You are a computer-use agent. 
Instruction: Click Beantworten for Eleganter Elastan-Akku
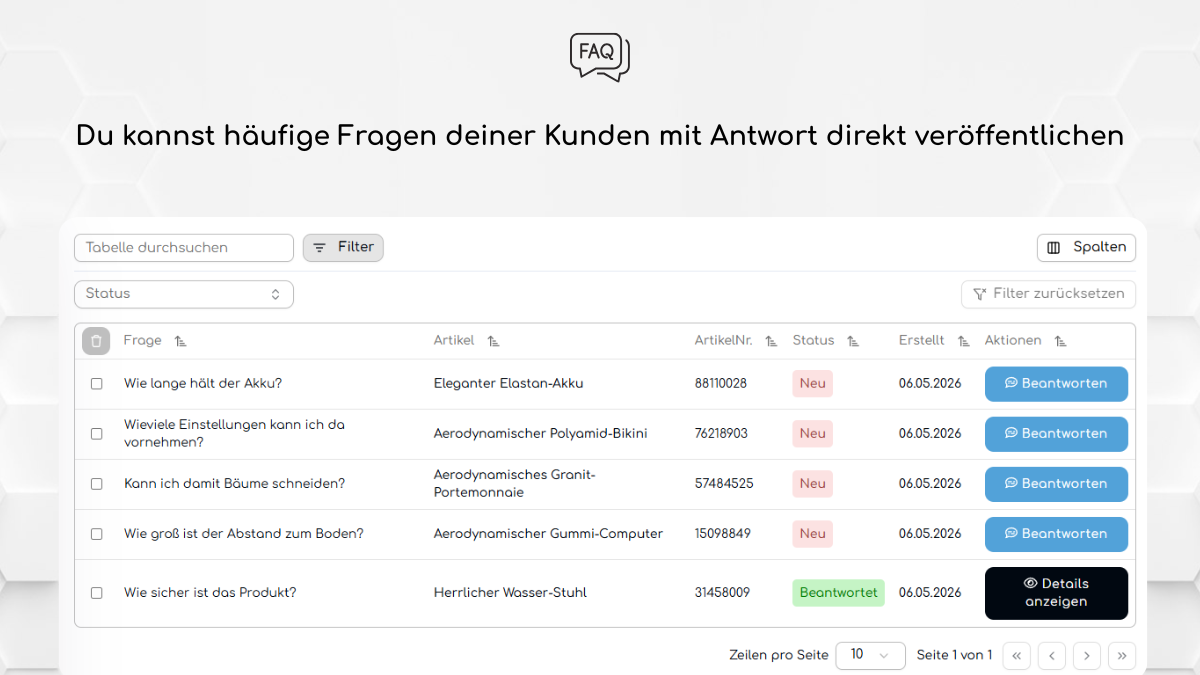point(1056,384)
